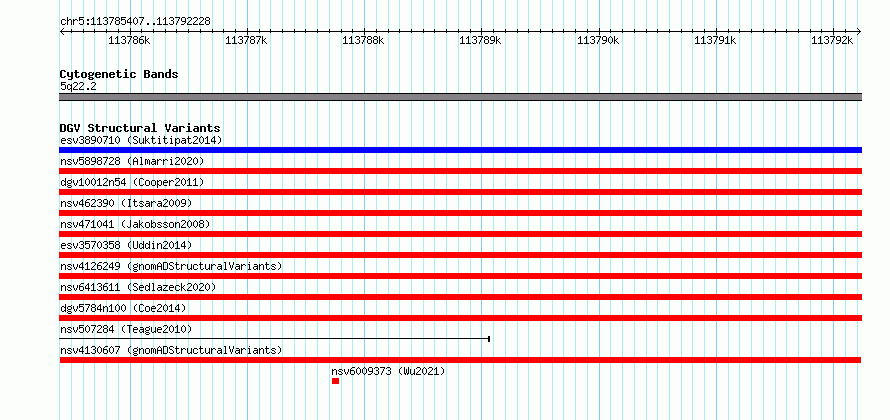Image resolution: width=890 pixels, height=420 pixels.
Task: Open the dgv10012n54 (Cooper2011) label
Action: tap(132, 182)
